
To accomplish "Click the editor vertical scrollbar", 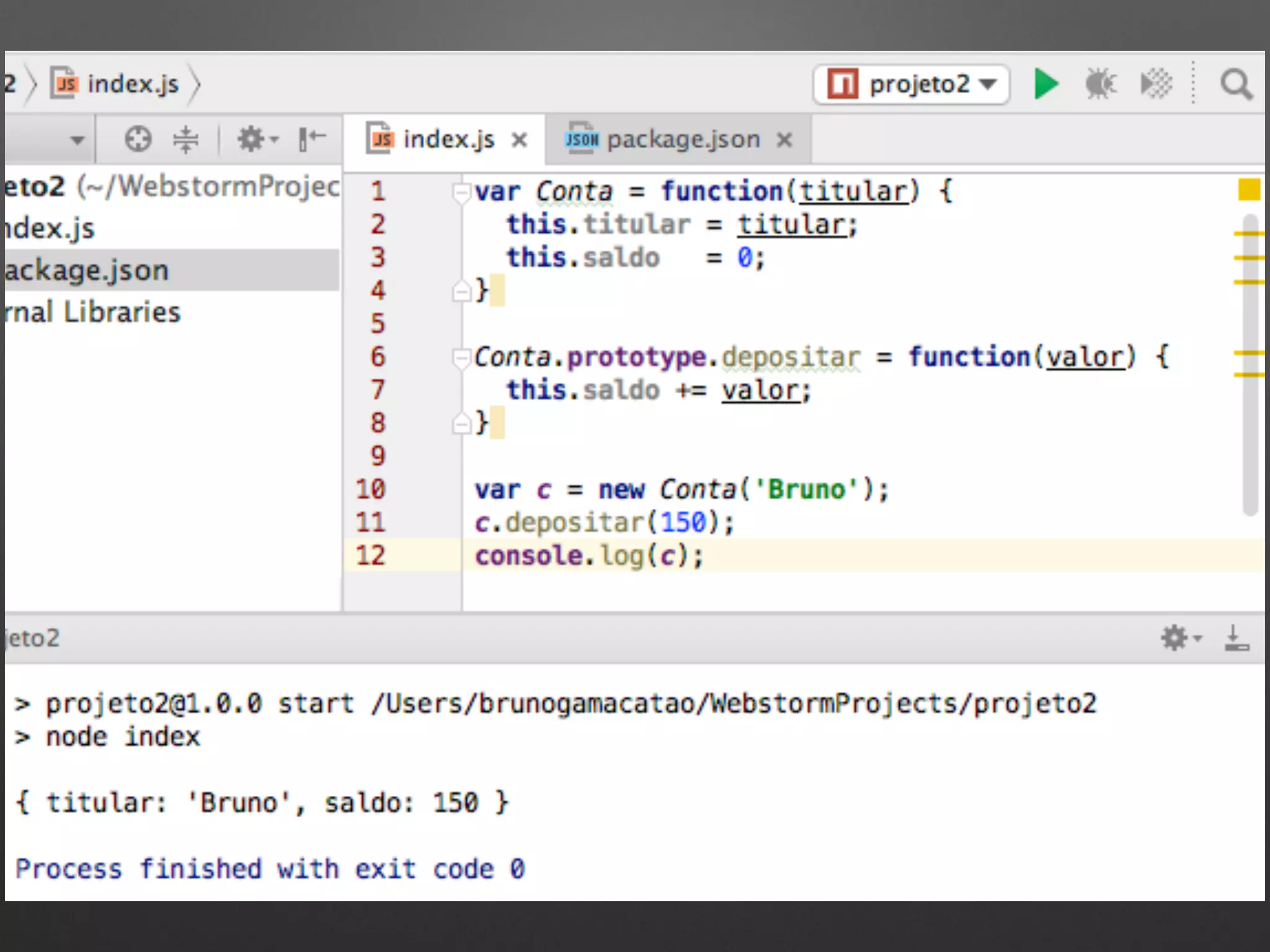I will 1250,434.
